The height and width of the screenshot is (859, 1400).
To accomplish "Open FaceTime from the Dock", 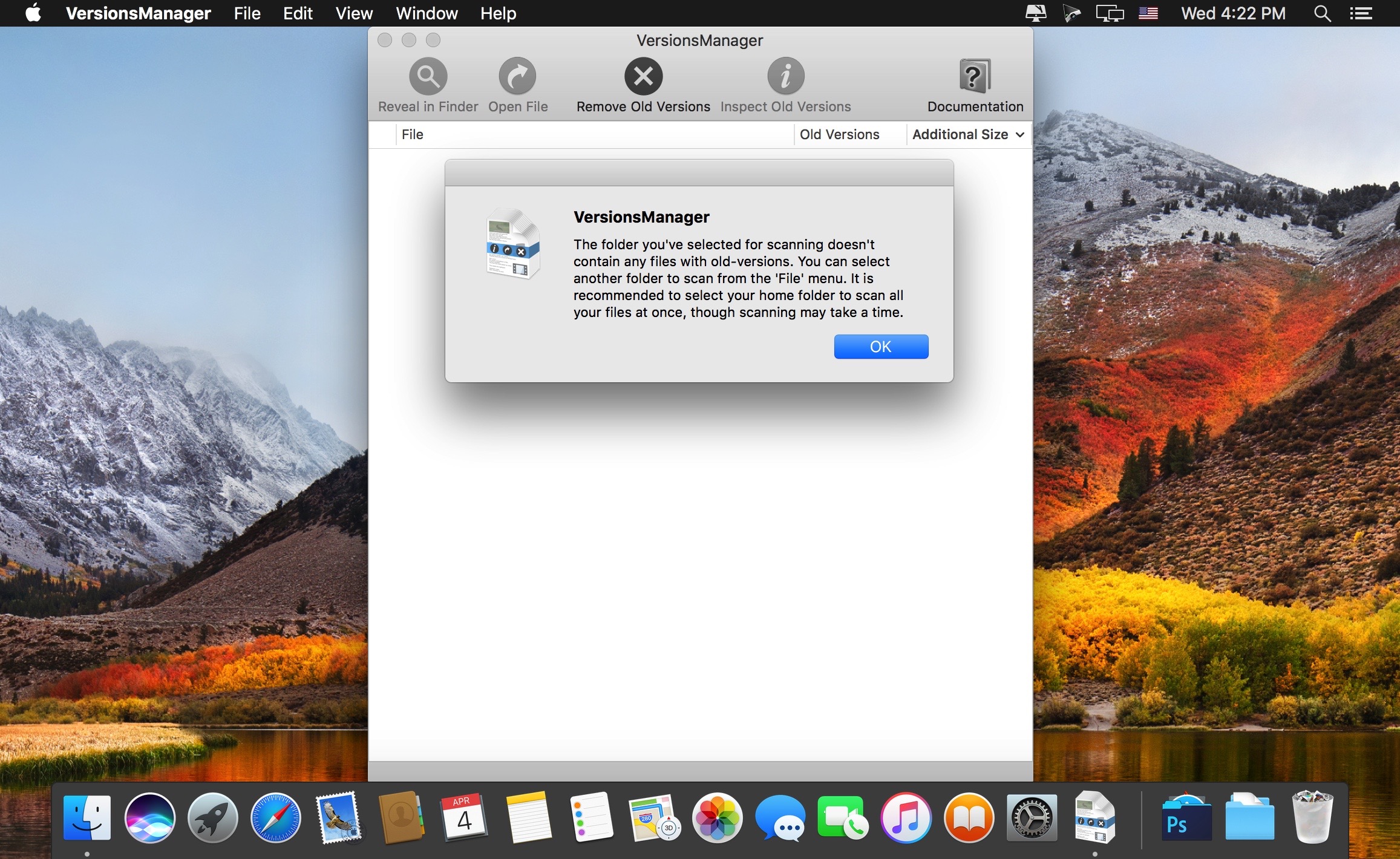I will pyautogui.click(x=843, y=818).
